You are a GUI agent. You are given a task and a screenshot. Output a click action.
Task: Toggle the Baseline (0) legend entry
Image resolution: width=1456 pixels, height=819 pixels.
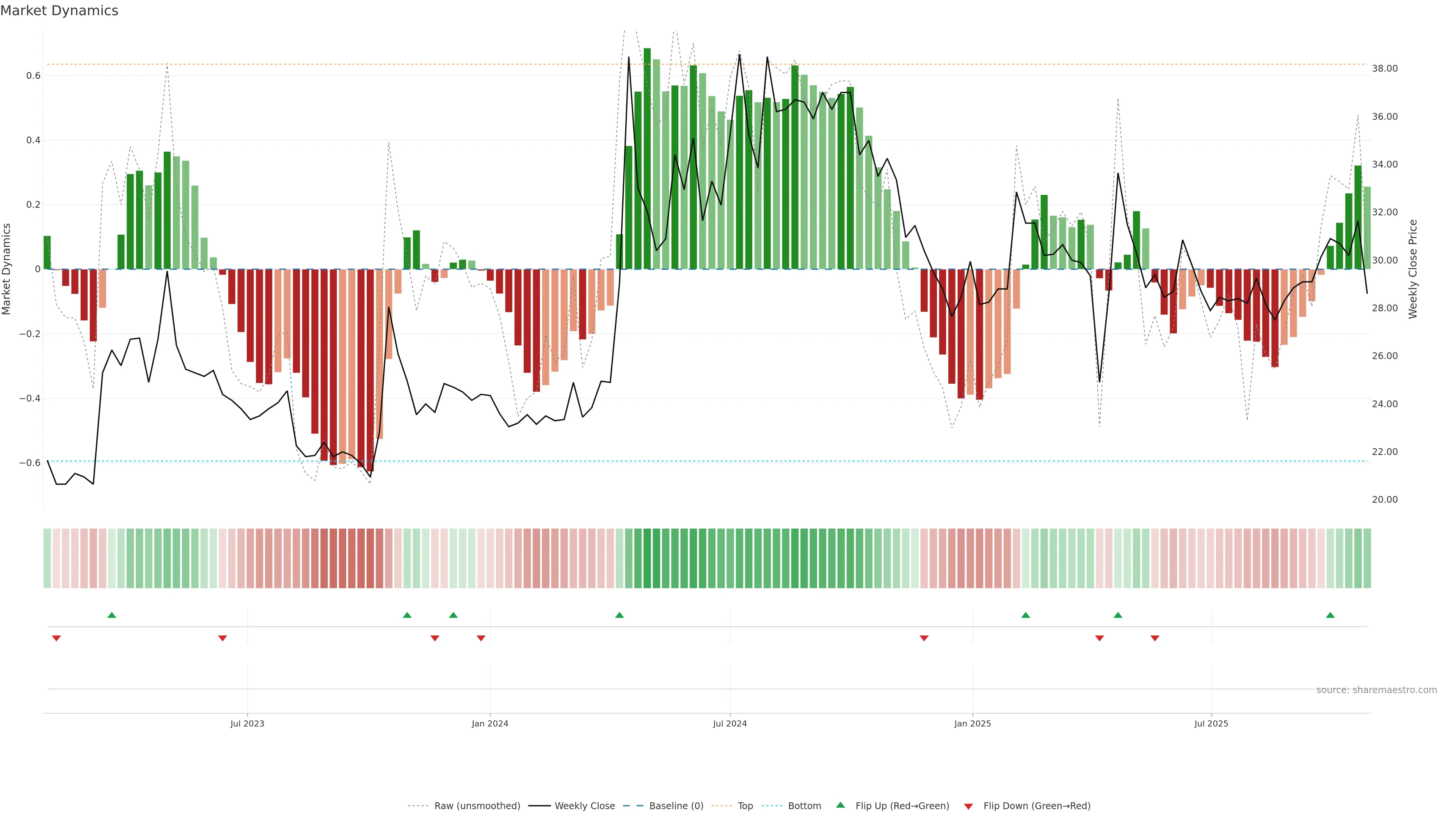676,806
